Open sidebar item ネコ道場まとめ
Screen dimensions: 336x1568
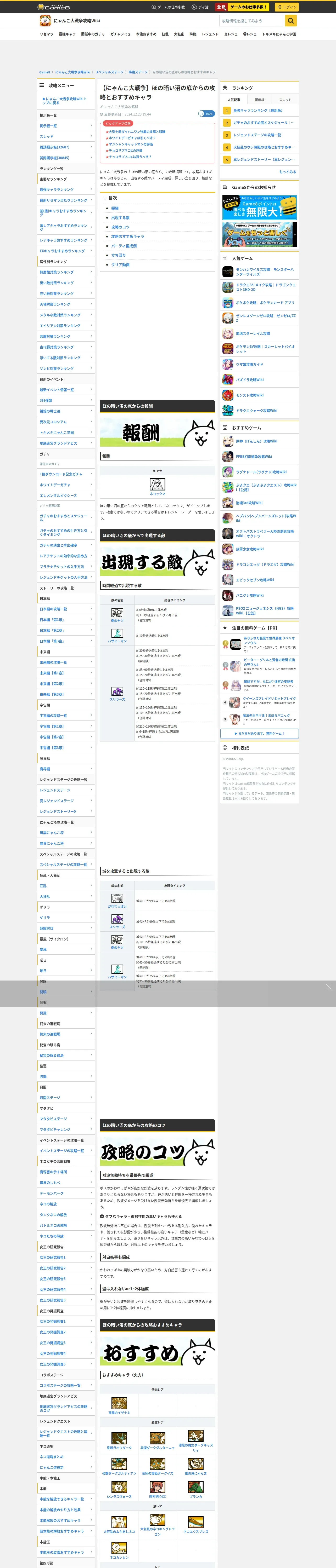pos(66,1457)
